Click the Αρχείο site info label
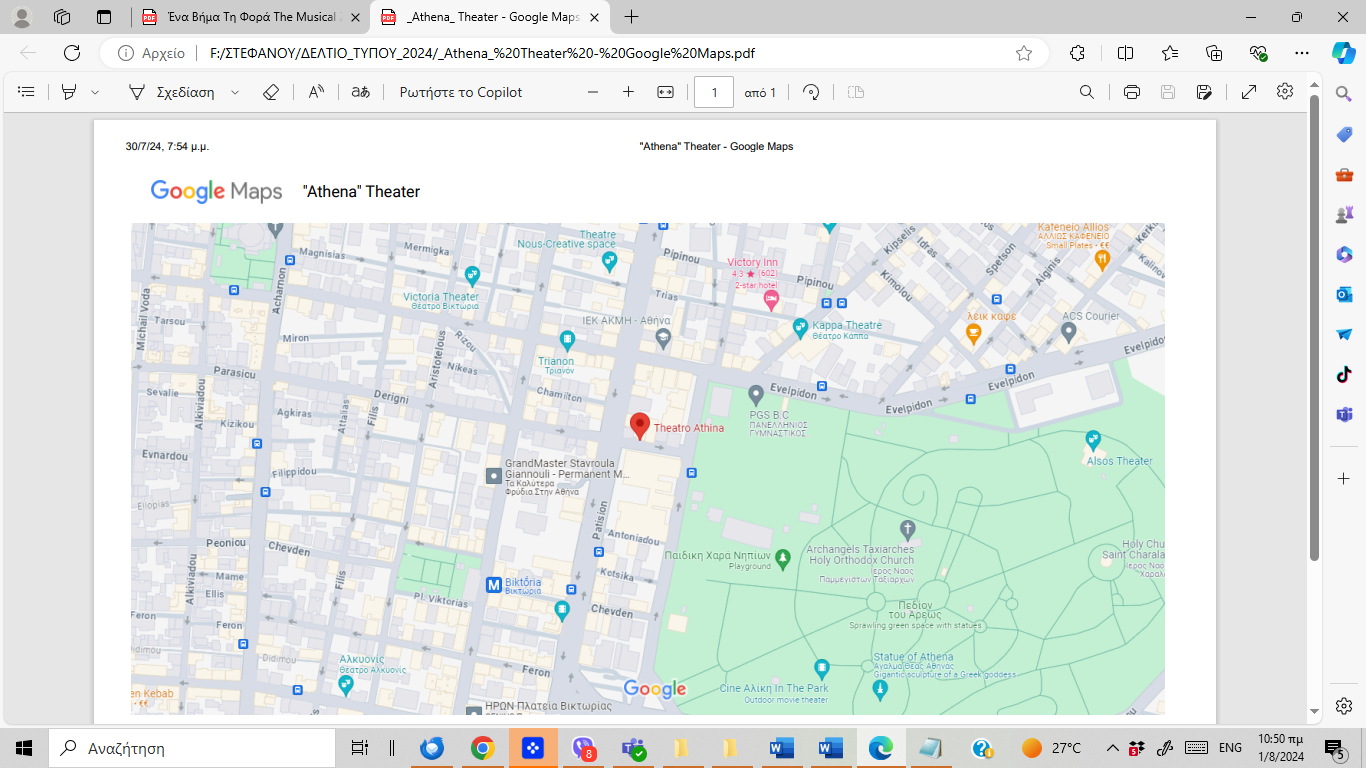This screenshot has width=1366, height=768. pos(152,53)
